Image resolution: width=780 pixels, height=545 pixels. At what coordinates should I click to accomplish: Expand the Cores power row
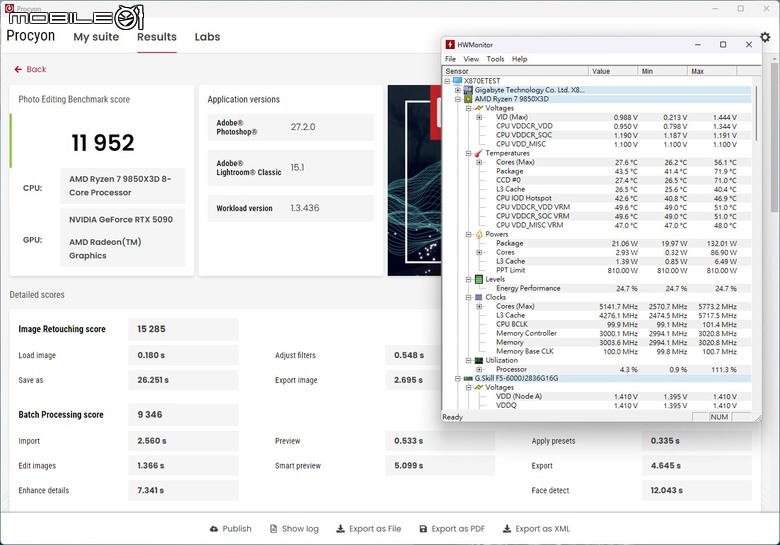[x=479, y=252]
